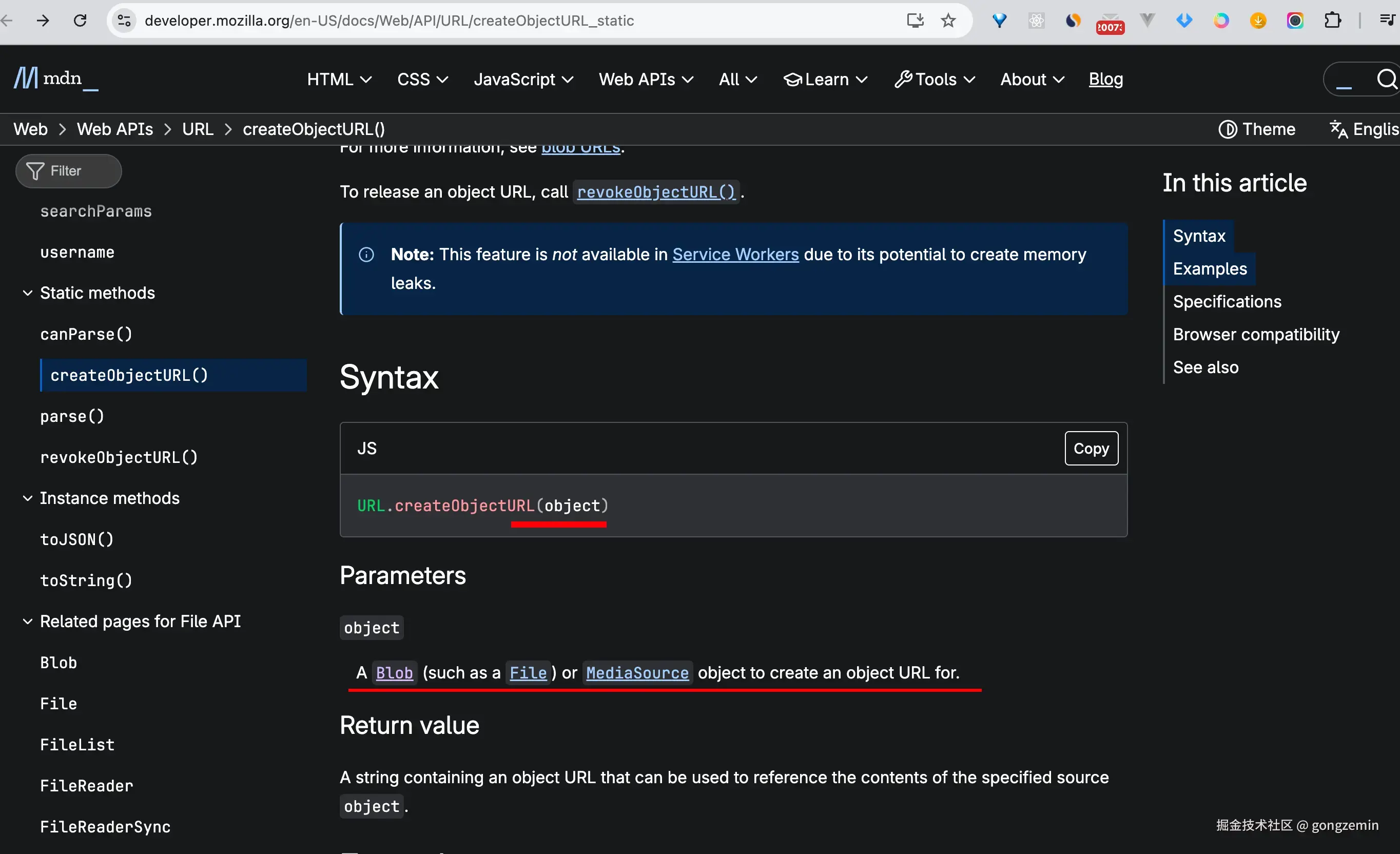Jump to Browser compatibility section
The width and height of the screenshot is (1400, 854).
pos(1256,335)
